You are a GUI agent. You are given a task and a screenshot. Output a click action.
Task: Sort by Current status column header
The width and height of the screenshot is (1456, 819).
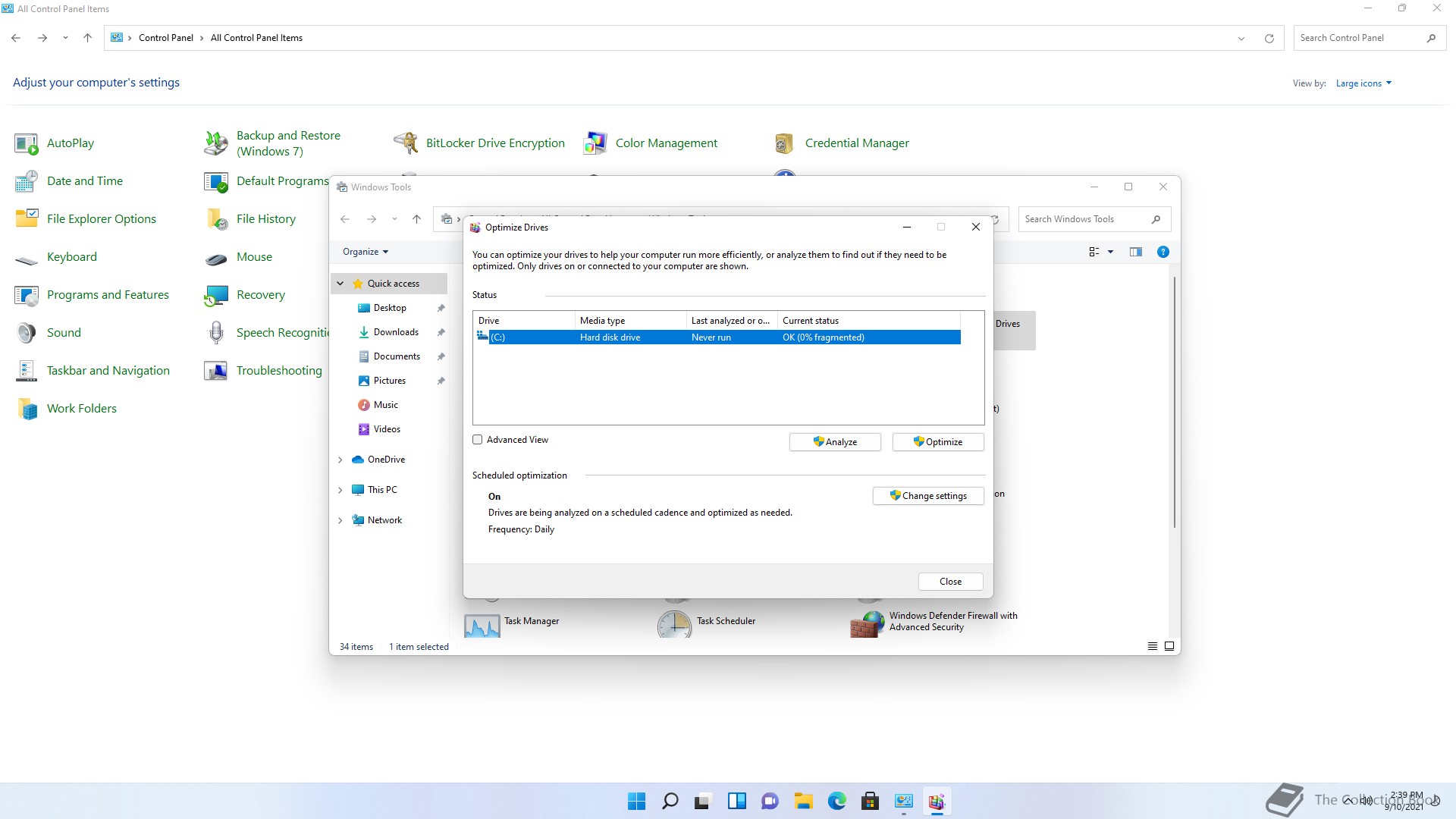tap(869, 321)
